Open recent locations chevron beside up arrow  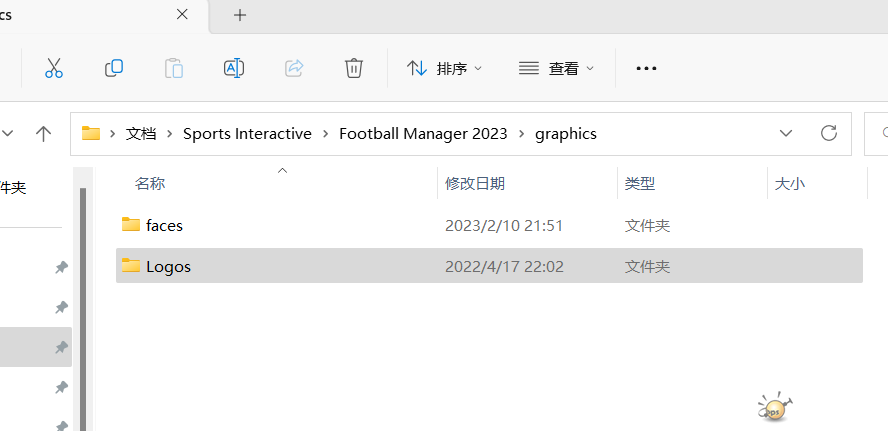(8, 134)
